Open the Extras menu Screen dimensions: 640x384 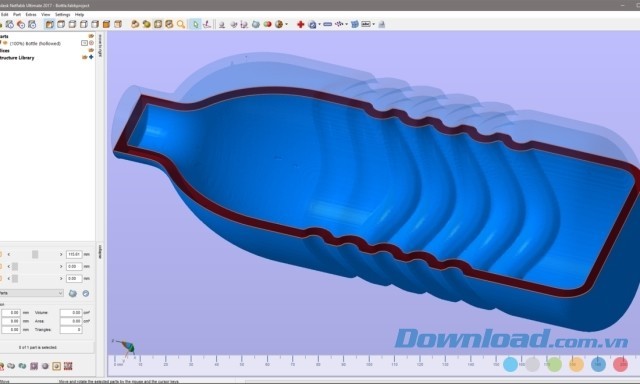(31, 14)
